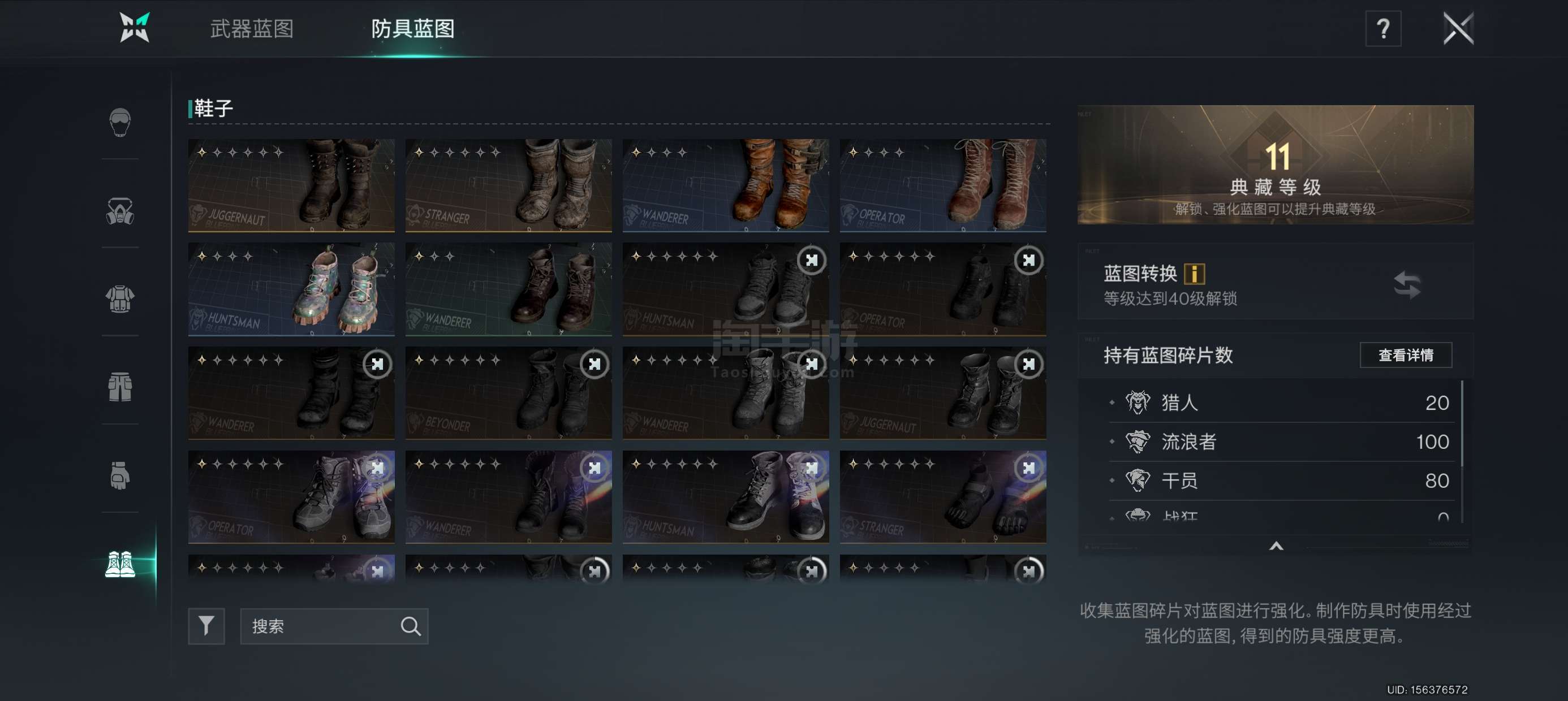
Task: Click the magnifier search button
Action: pos(410,626)
